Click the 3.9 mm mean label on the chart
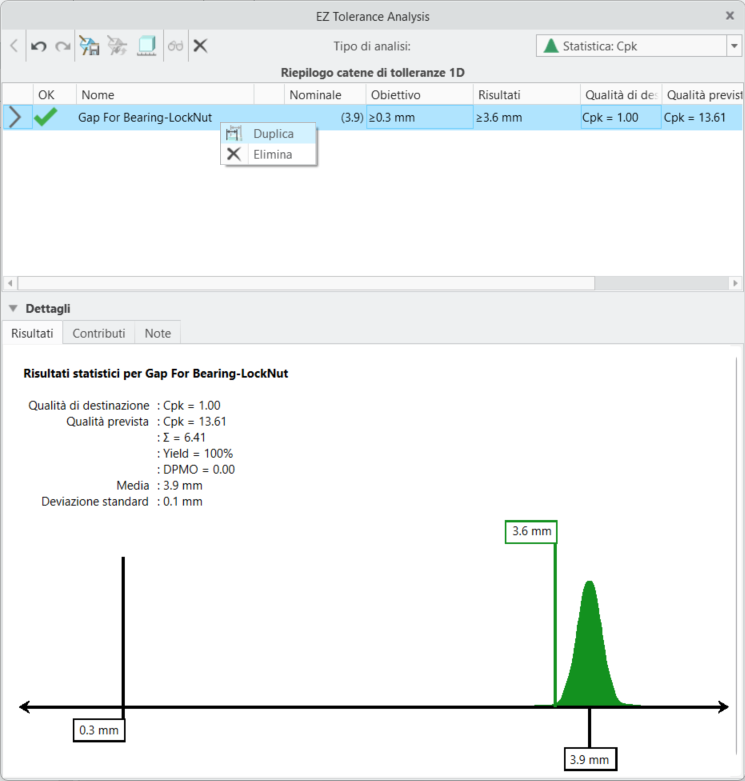The width and height of the screenshot is (745, 781). click(x=590, y=760)
